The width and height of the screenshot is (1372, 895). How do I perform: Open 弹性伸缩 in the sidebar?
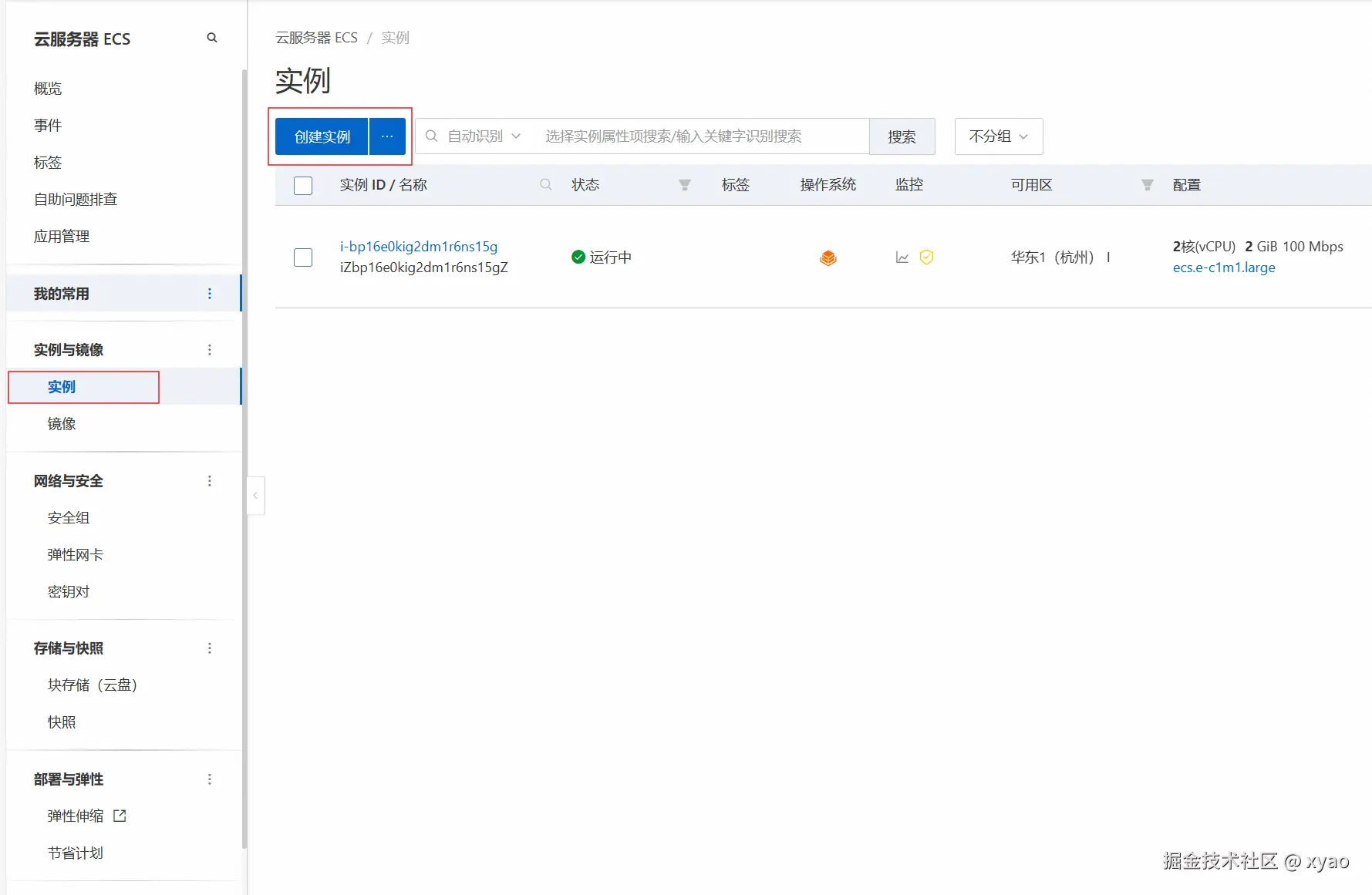point(76,816)
